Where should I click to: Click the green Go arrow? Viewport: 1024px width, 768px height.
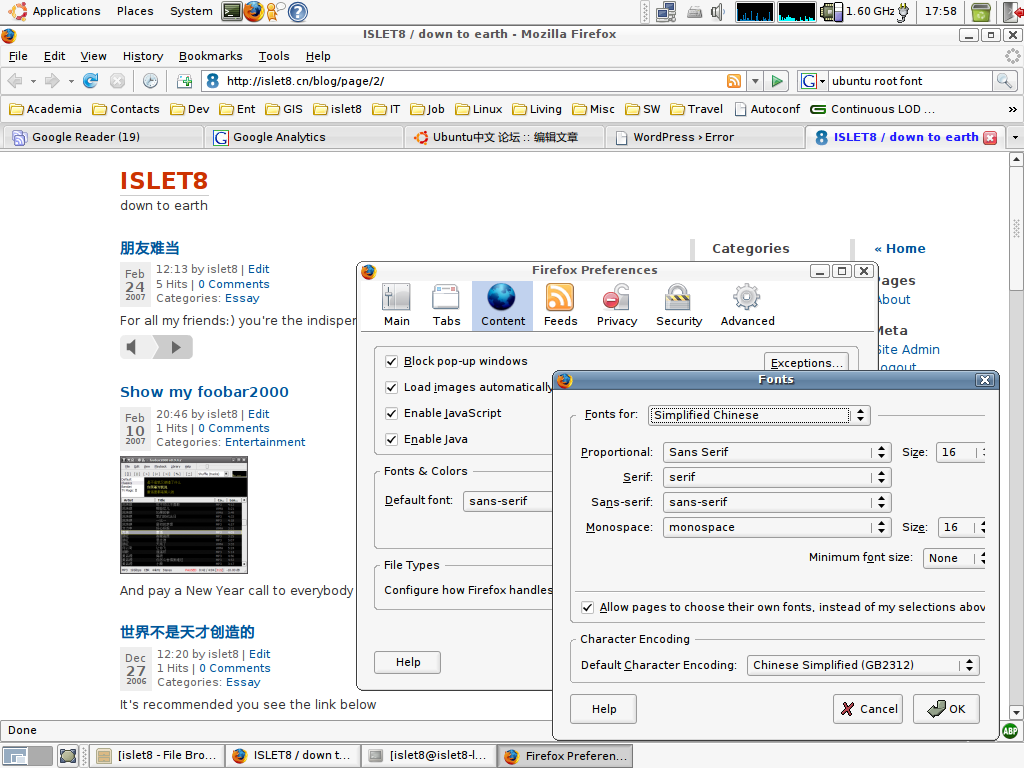pos(776,81)
